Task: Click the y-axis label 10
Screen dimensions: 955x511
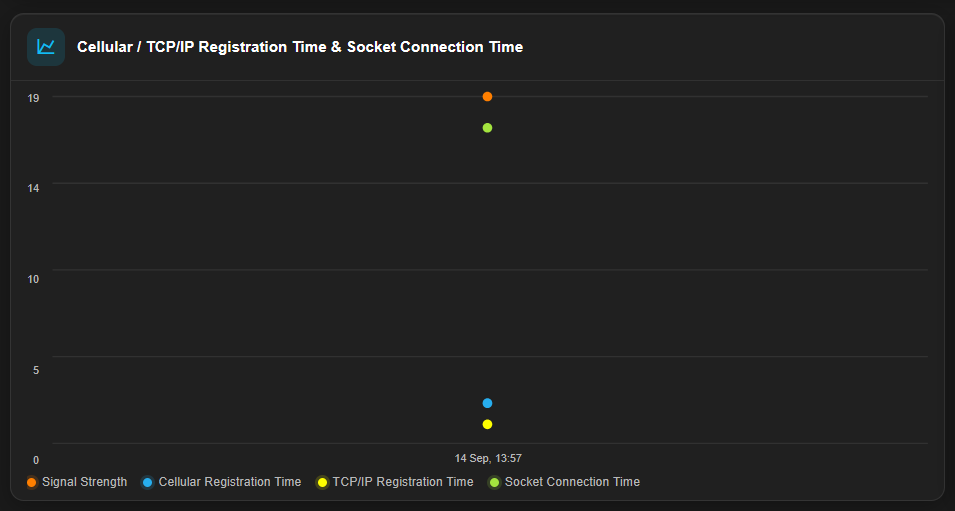Action: 33,279
